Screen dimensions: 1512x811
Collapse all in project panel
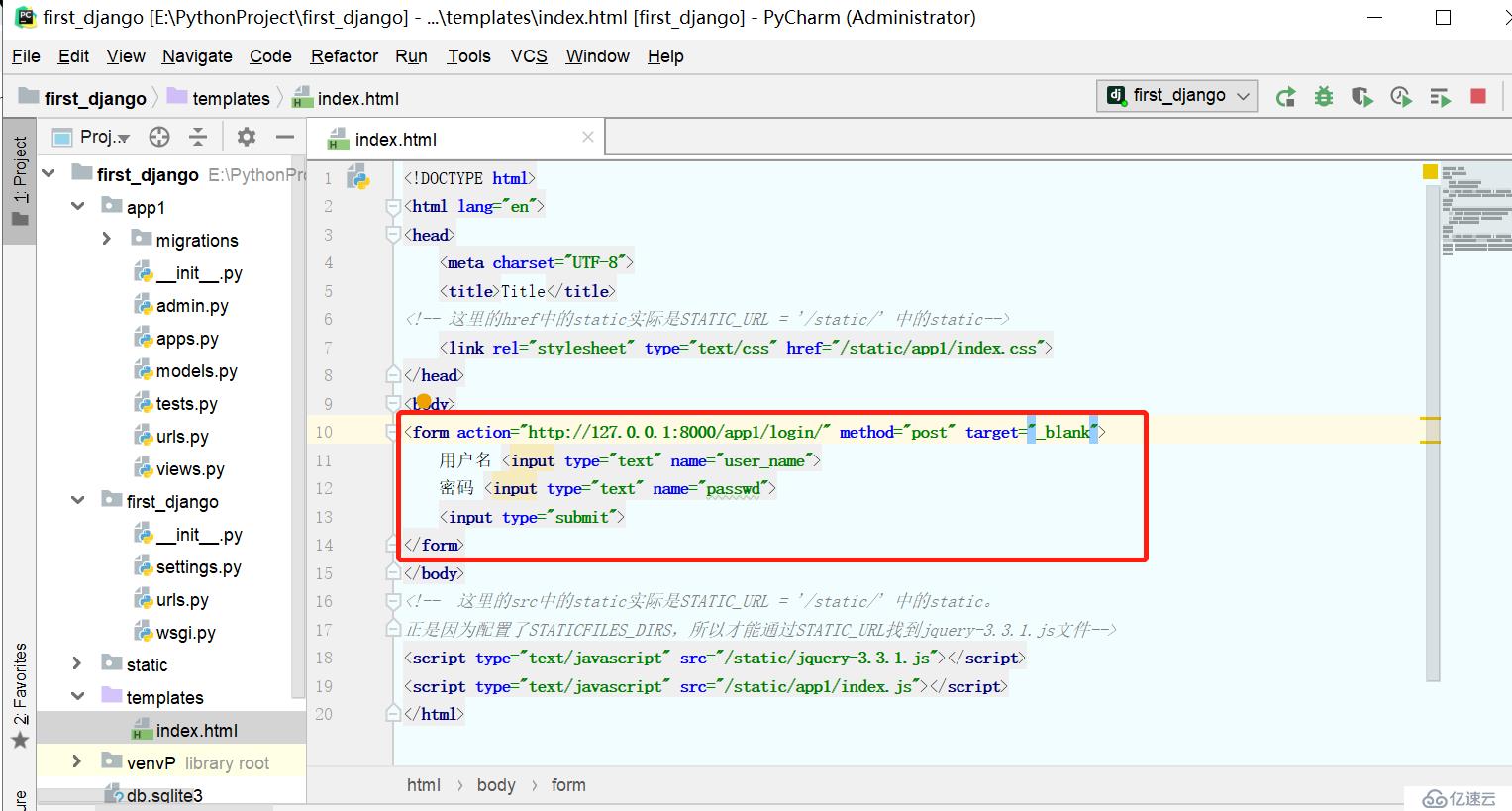coord(198,137)
